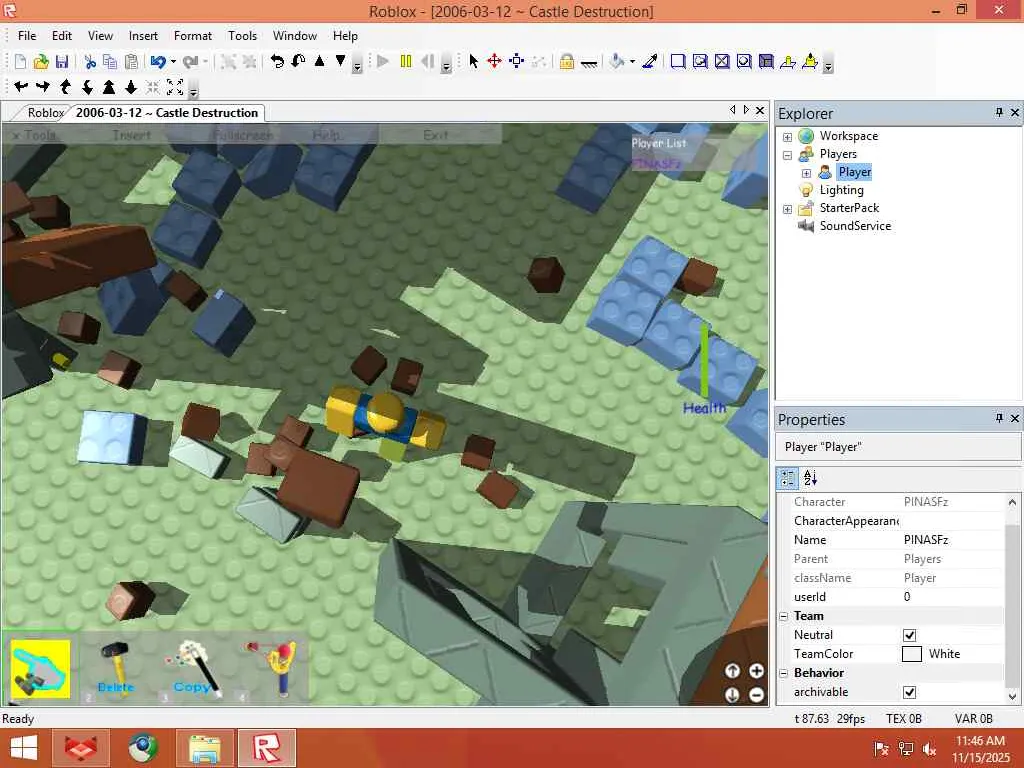Click the blue Undo arrow icon

pos(157,61)
